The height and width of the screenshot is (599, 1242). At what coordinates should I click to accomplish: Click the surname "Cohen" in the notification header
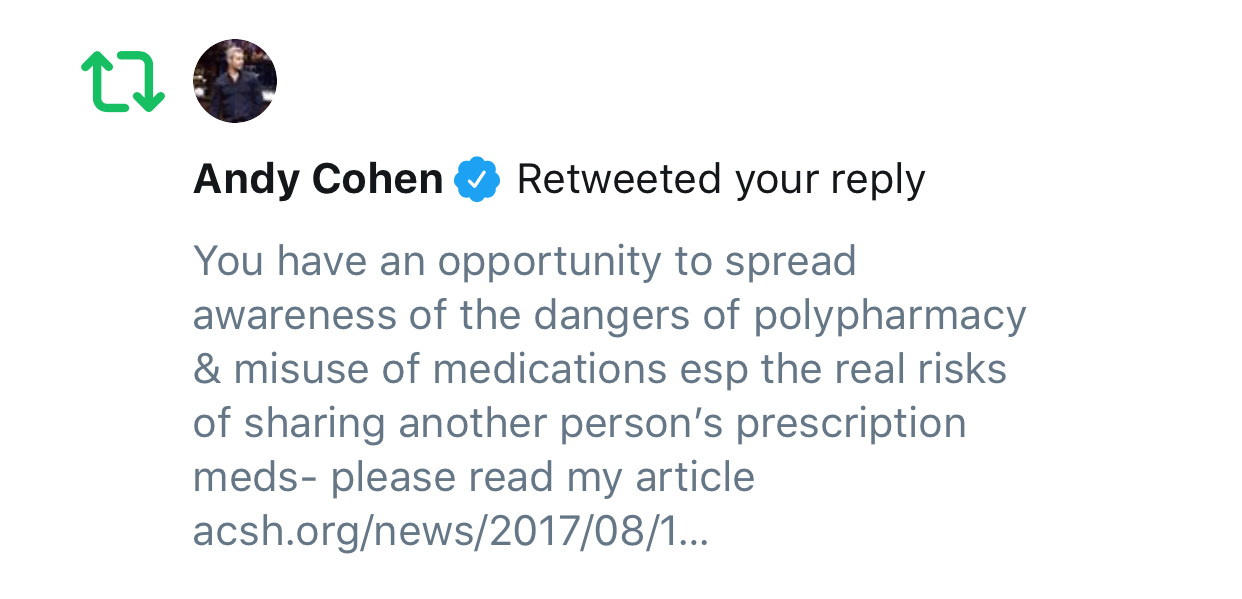click(376, 180)
